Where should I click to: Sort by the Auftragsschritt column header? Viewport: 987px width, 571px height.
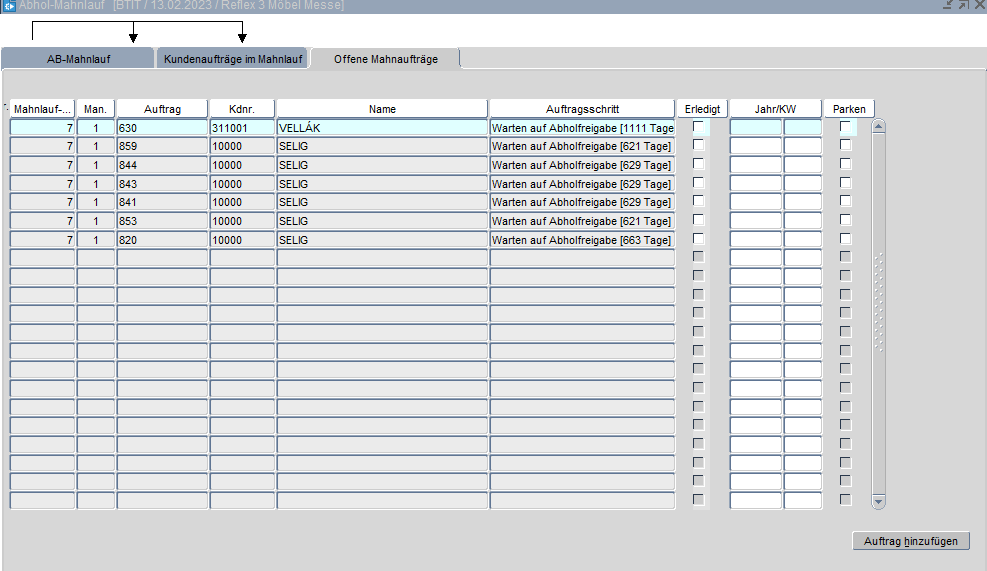point(582,109)
